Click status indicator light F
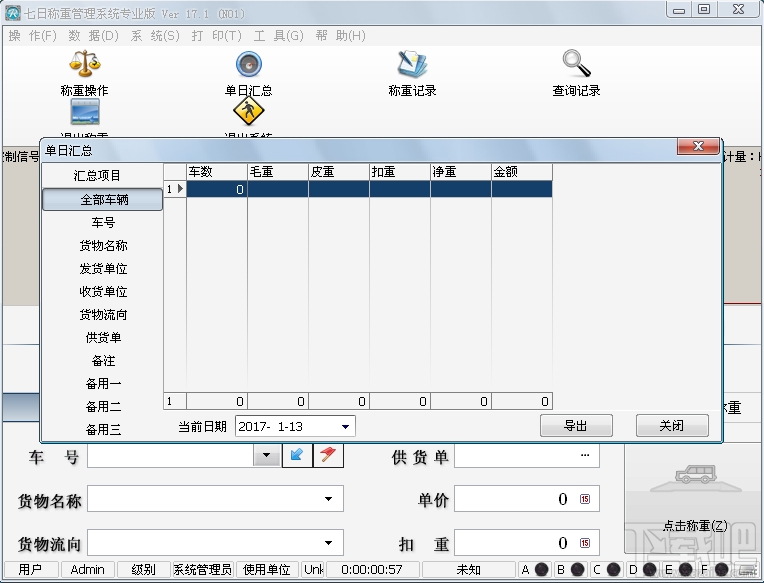 [722, 569]
